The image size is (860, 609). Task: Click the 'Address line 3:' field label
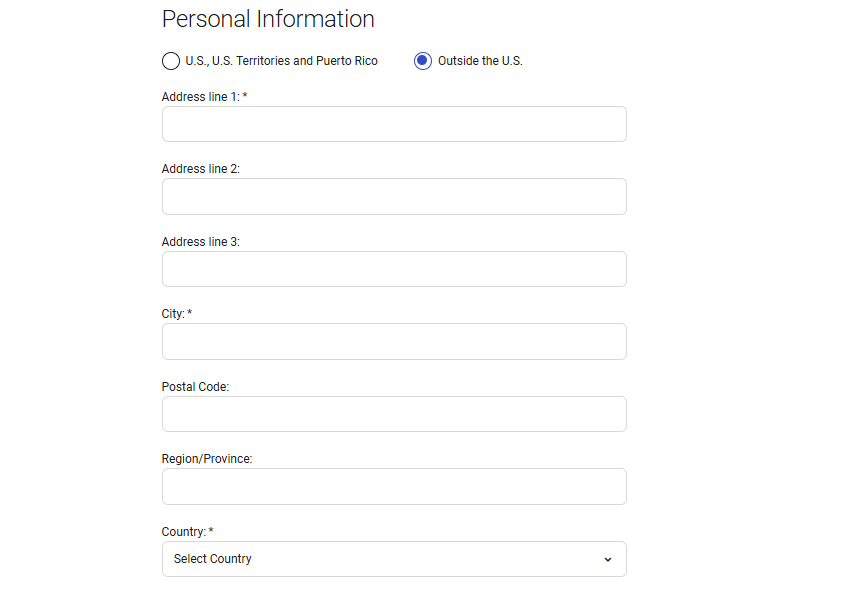coord(200,242)
